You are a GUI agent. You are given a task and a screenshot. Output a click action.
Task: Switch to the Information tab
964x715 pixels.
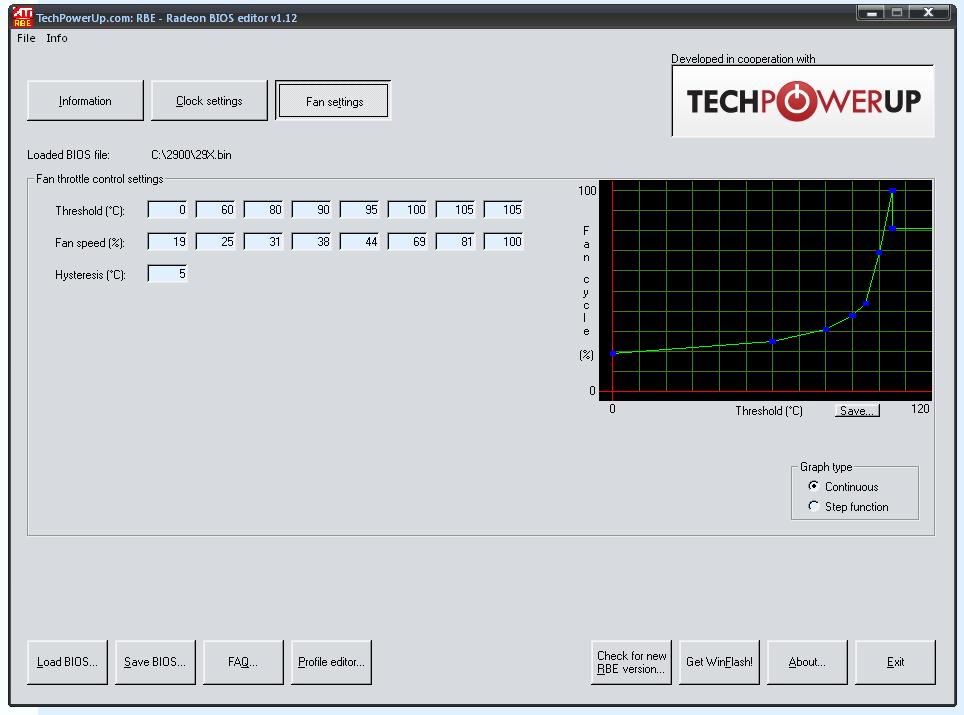point(85,100)
